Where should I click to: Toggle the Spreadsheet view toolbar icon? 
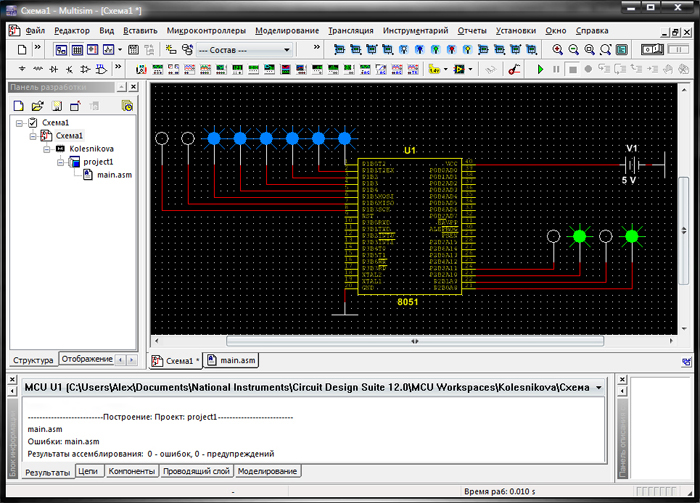[x=77, y=50]
